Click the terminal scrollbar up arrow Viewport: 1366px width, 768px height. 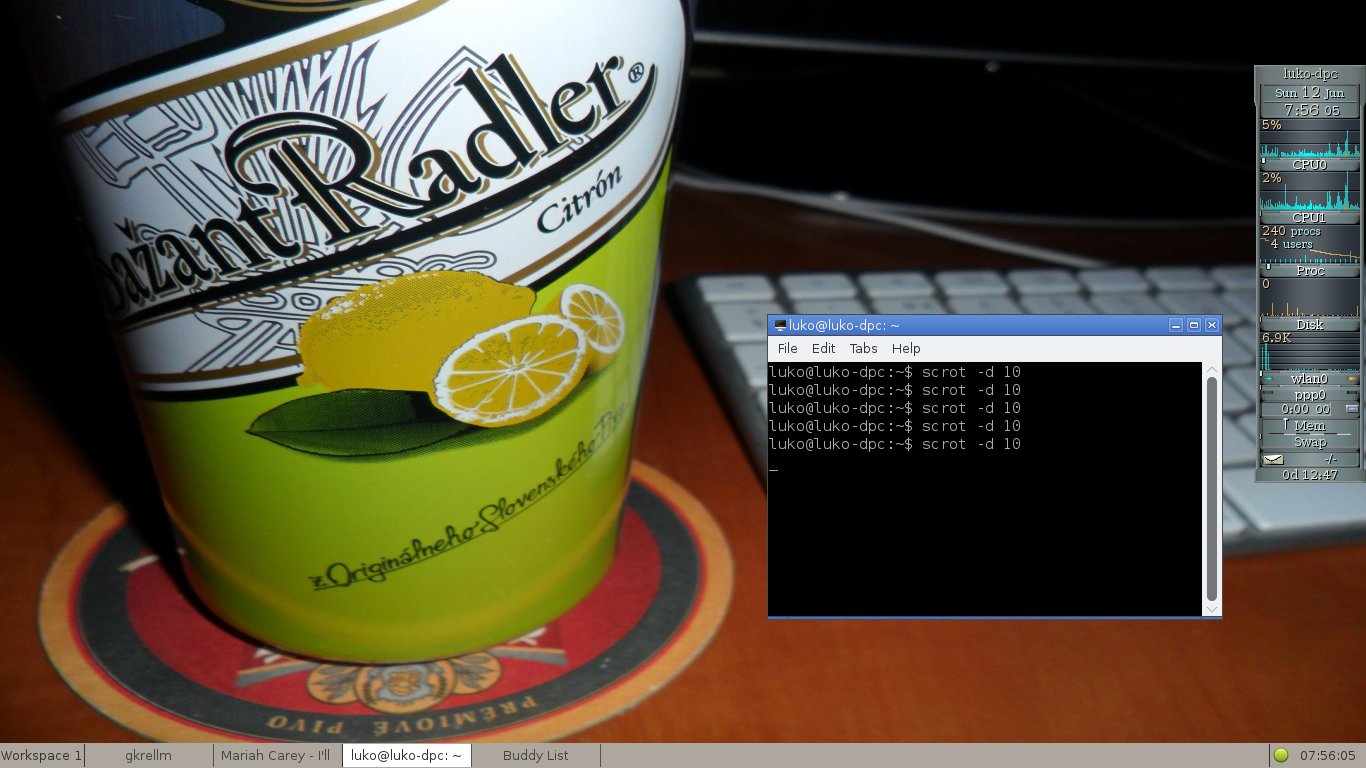[1212, 369]
